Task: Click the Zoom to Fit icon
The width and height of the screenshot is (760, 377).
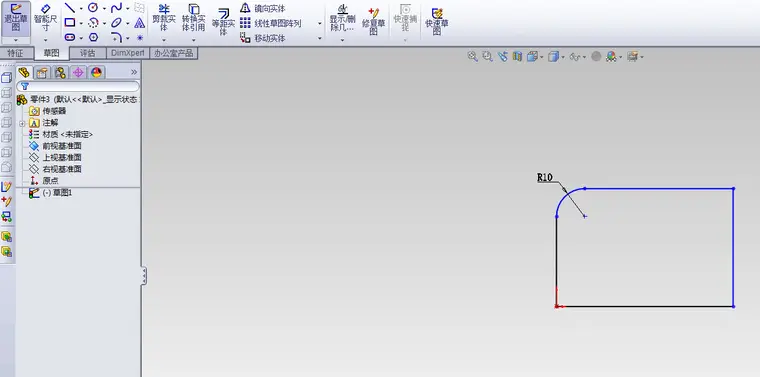Action: click(472, 57)
